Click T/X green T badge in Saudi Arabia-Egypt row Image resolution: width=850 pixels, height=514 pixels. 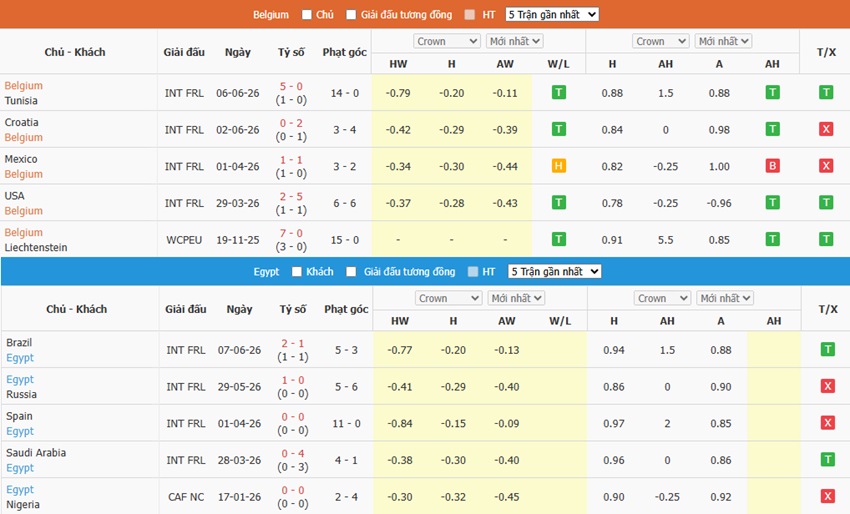point(827,460)
